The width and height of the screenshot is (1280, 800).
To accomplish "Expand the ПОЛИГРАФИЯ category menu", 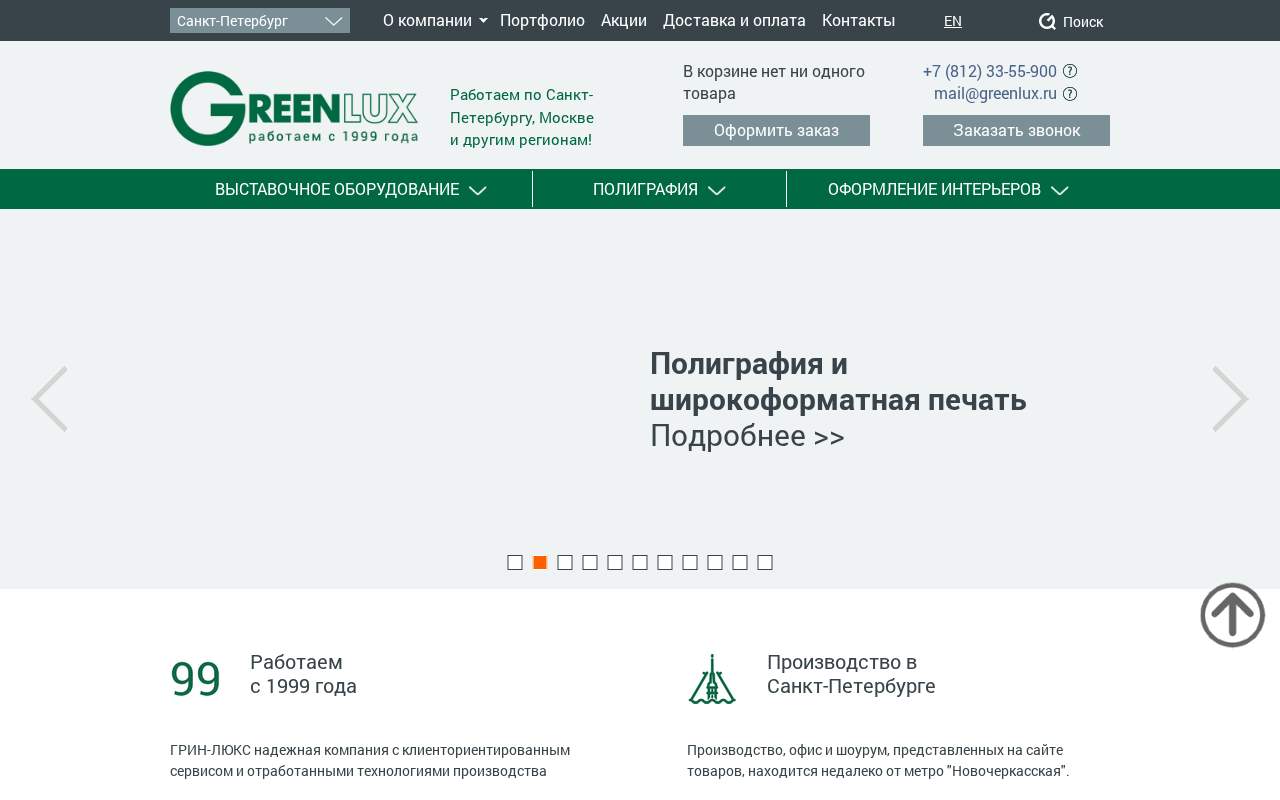I will [x=659, y=189].
